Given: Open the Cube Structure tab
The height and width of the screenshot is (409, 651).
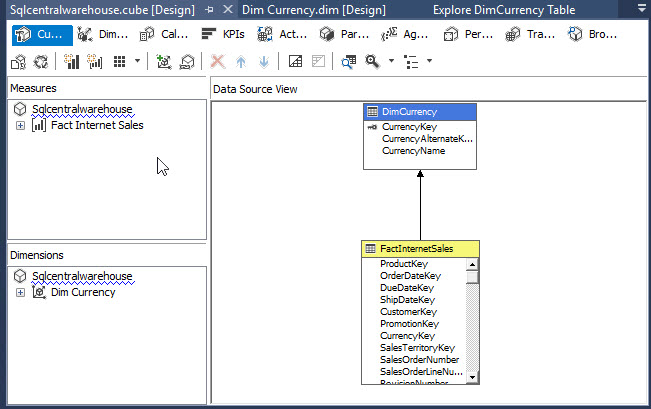Looking at the screenshot, I should coord(42,34).
